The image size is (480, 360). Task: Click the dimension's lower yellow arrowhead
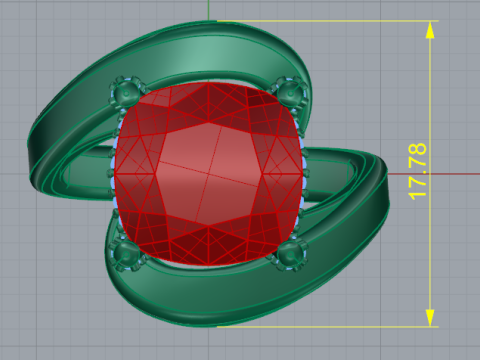(x=430, y=317)
